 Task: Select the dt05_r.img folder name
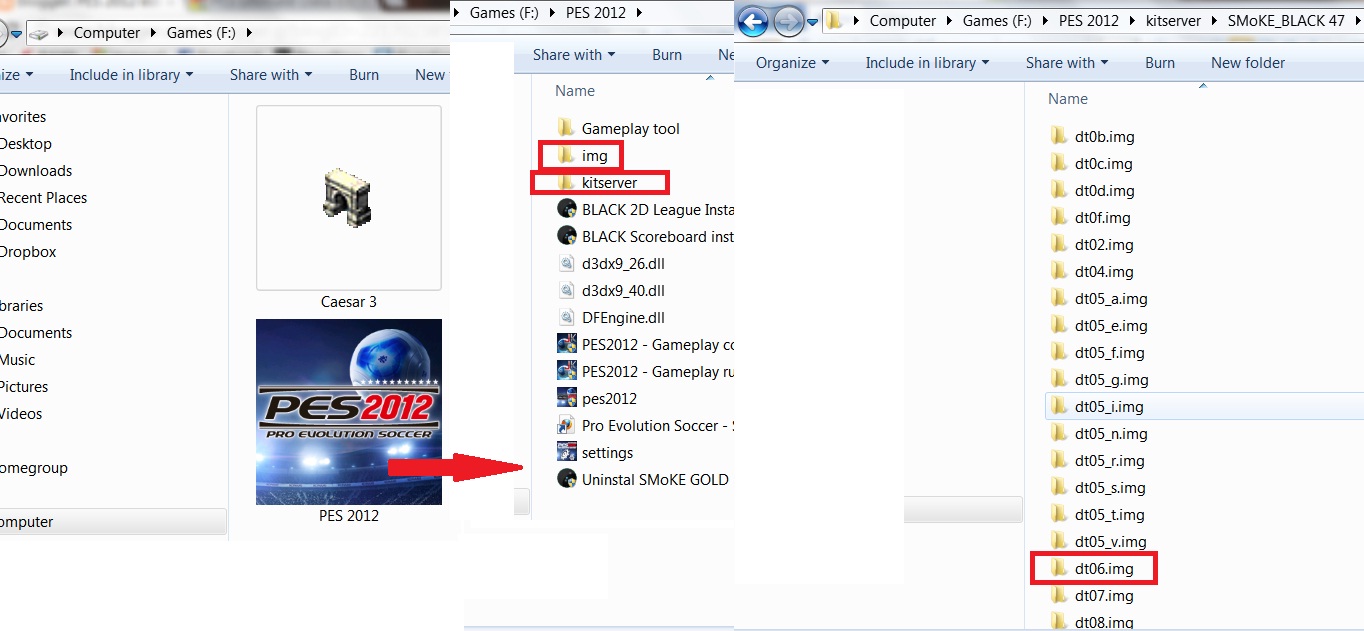point(1110,460)
